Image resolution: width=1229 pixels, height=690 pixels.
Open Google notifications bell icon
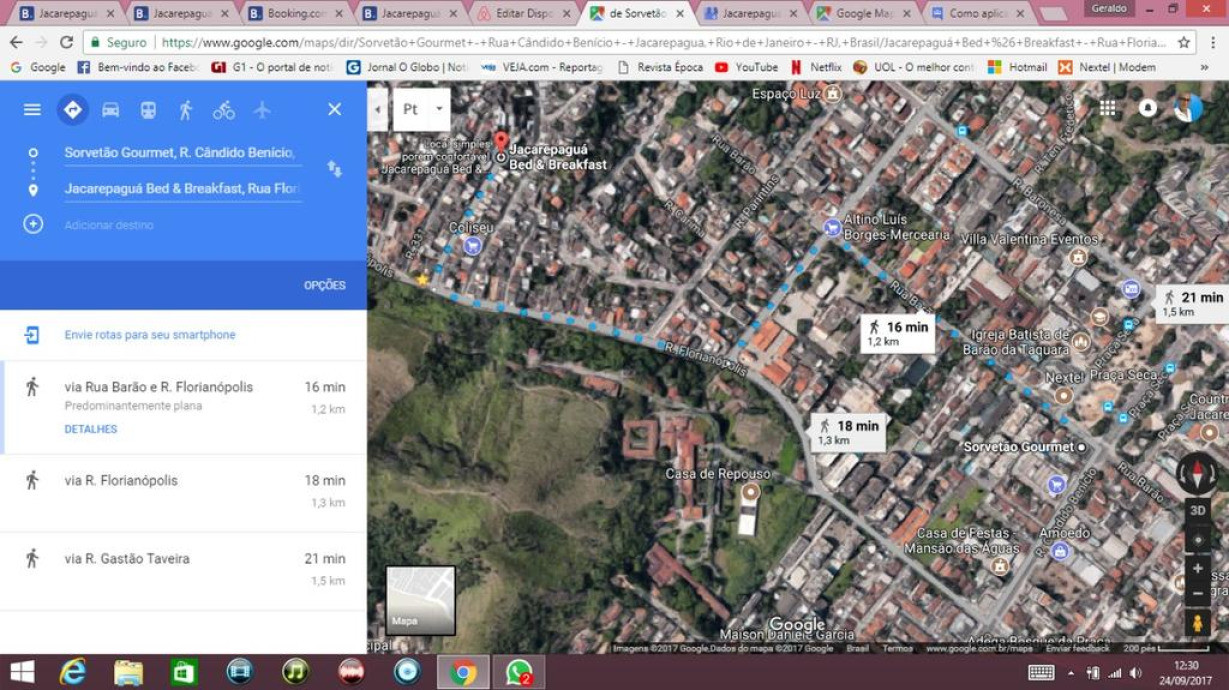1147,108
